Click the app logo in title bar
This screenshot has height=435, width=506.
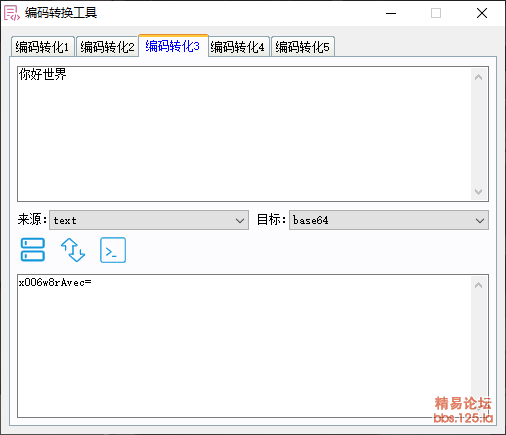pos(12,13)
